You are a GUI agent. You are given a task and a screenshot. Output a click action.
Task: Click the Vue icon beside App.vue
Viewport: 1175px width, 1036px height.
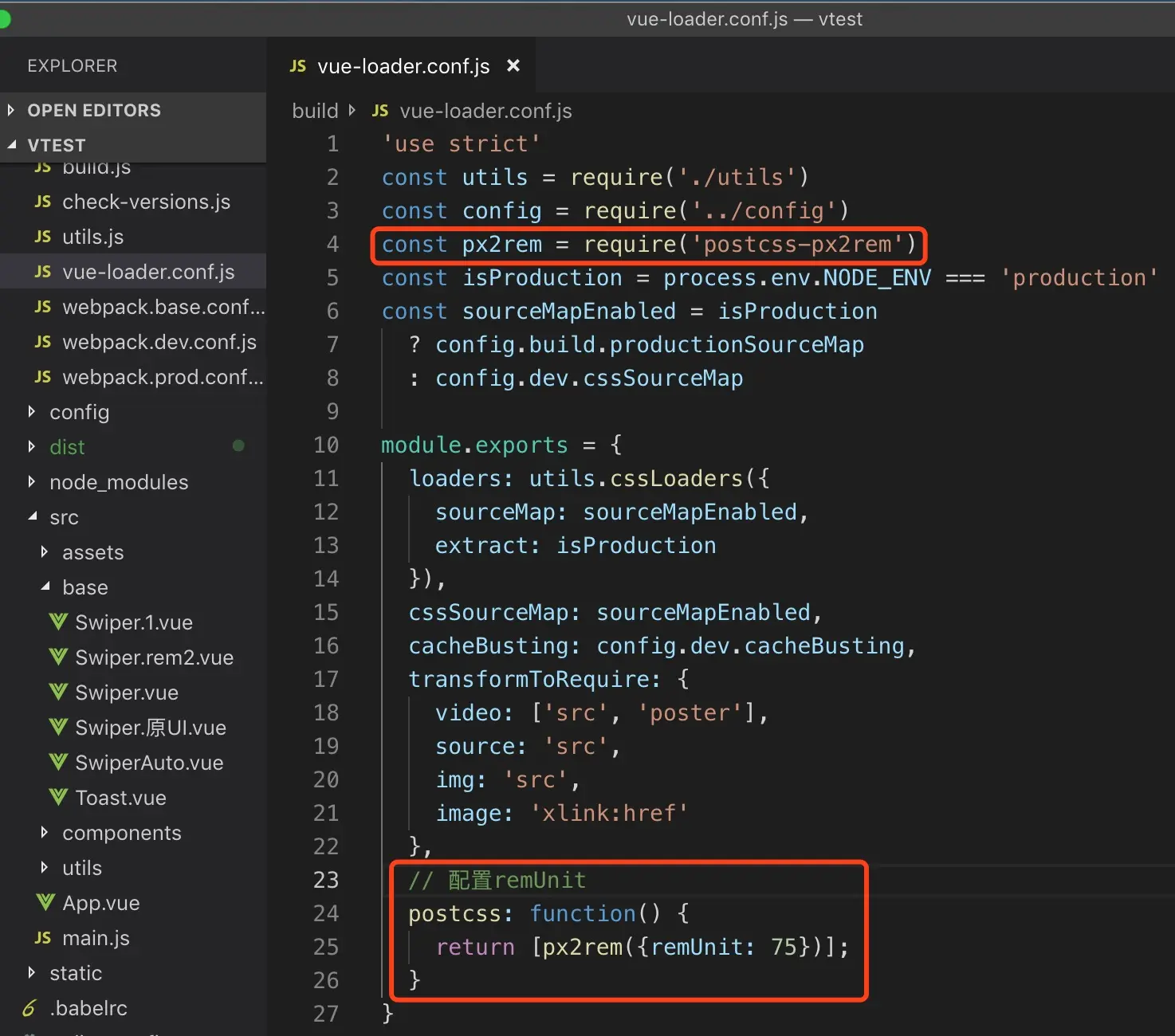point(45,903)
